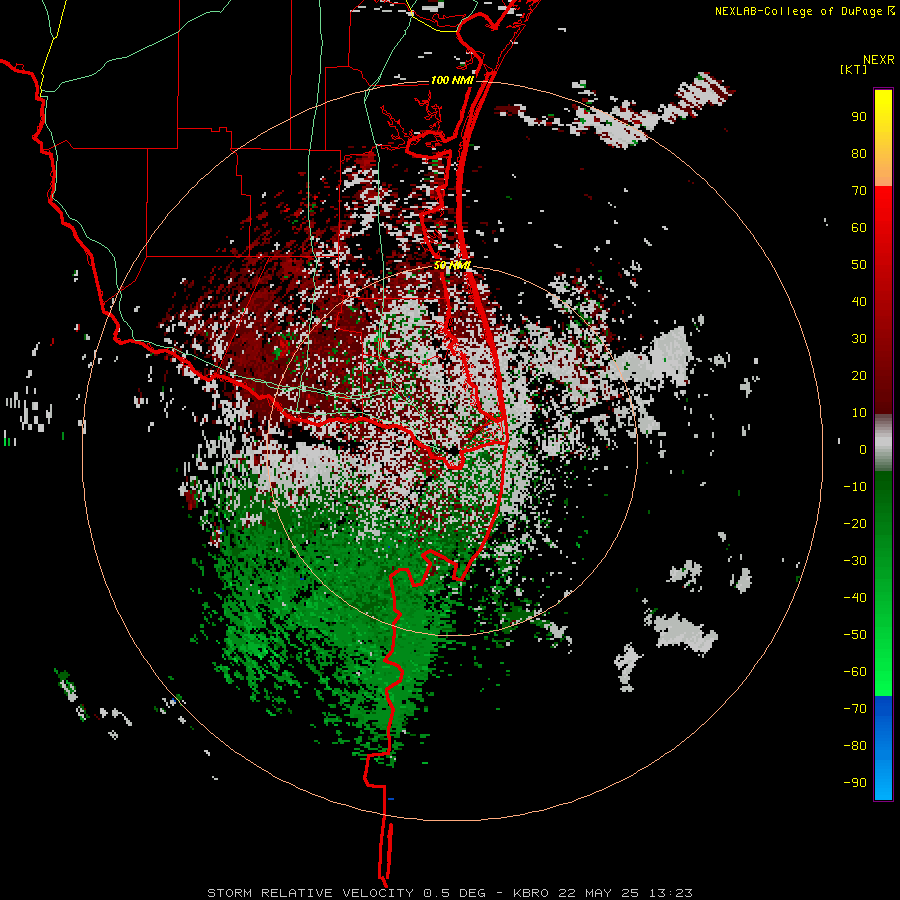The height and width of the screenshot is (900, 900).
Task: Click the 80 value on the velocity scale
Action: 859,154
